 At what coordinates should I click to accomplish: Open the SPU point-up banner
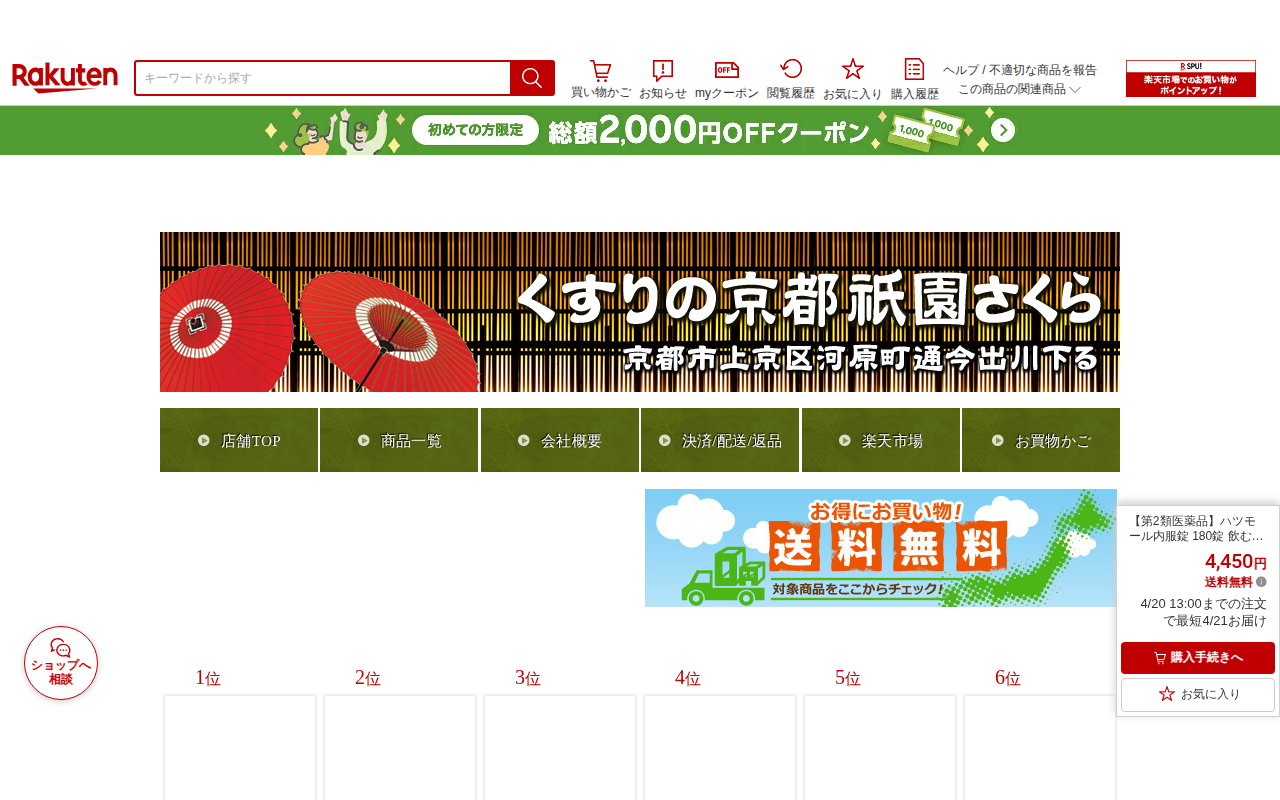point(1191,78)
